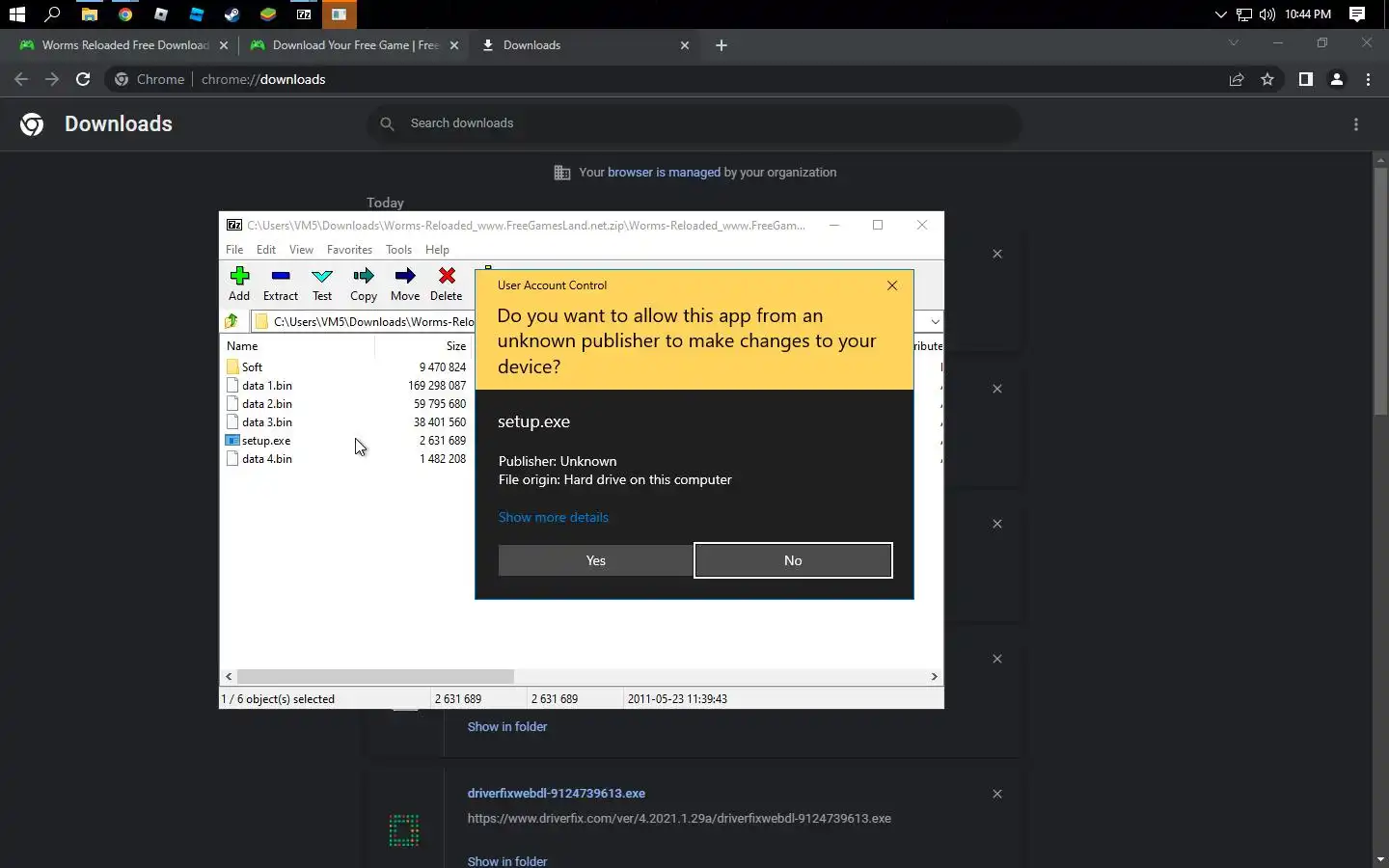Click the red Delete tool in 7-Zip
1389x868 pixels.
[x=447, y=284]
